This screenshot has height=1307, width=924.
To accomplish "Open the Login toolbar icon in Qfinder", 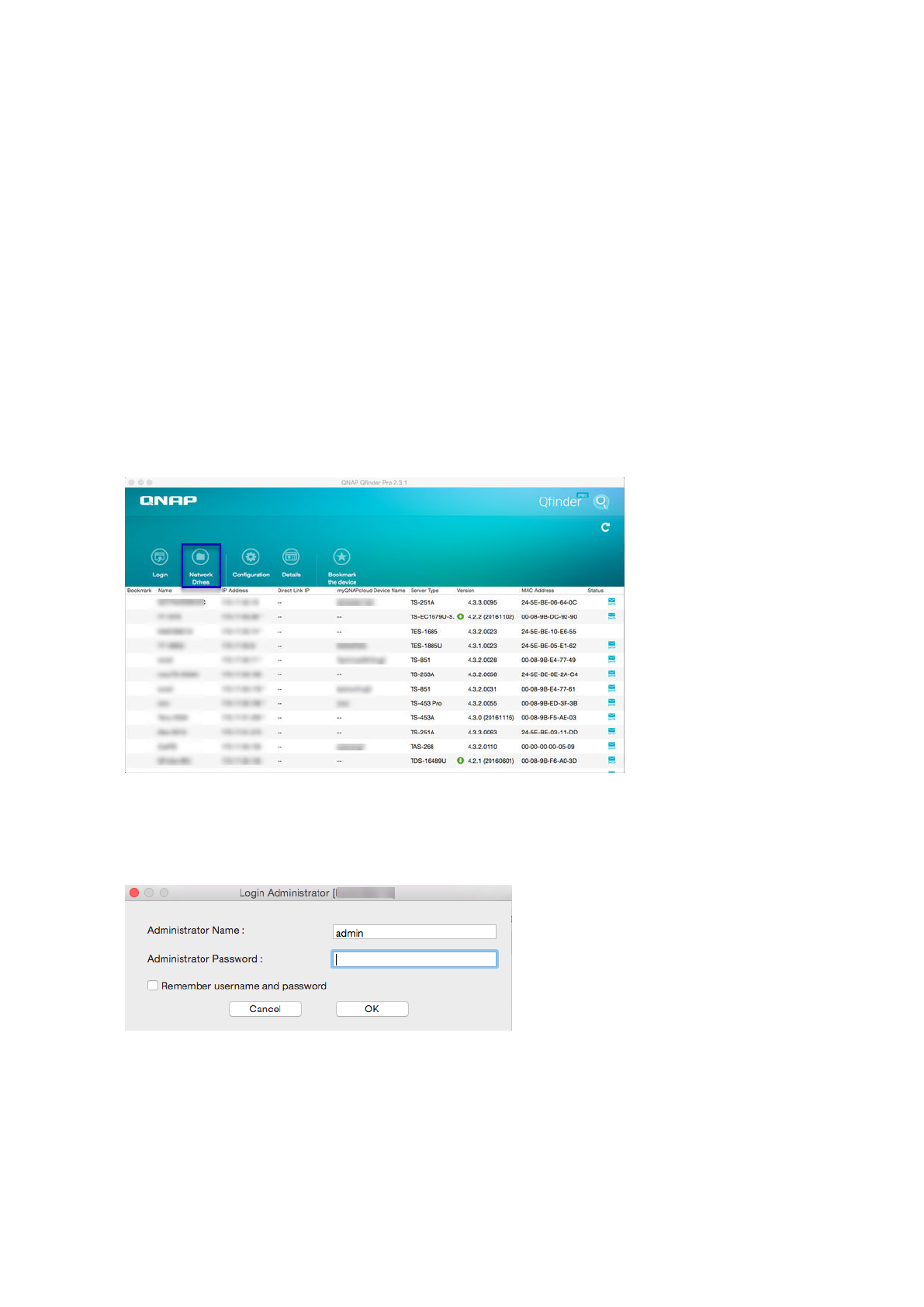I will coord(160,557).
